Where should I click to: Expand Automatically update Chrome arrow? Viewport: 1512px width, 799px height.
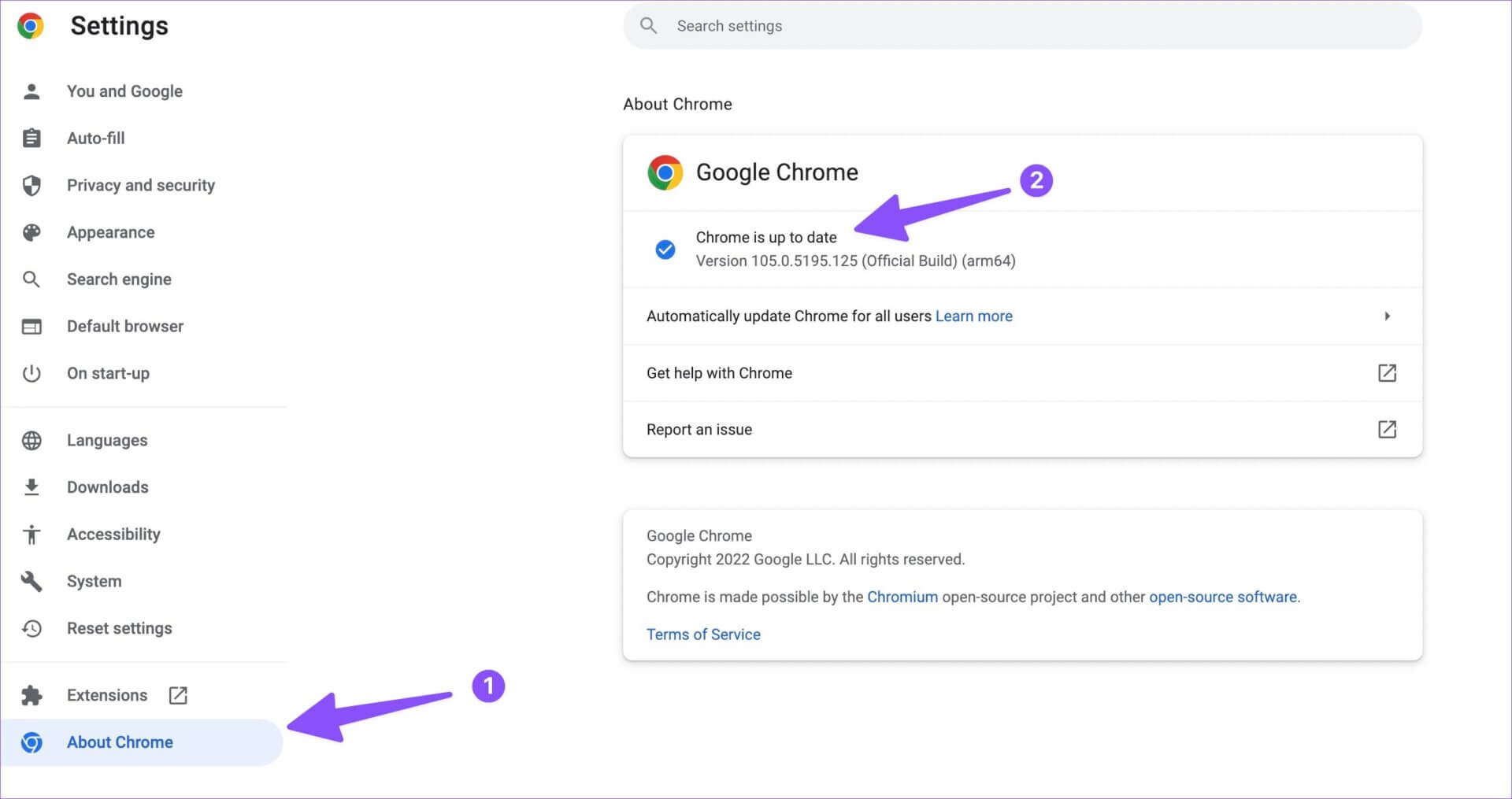[1387, 316]
